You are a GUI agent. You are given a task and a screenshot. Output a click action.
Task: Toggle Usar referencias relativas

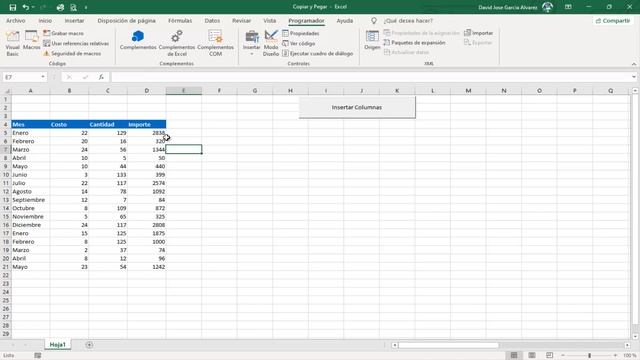point(76,43)
